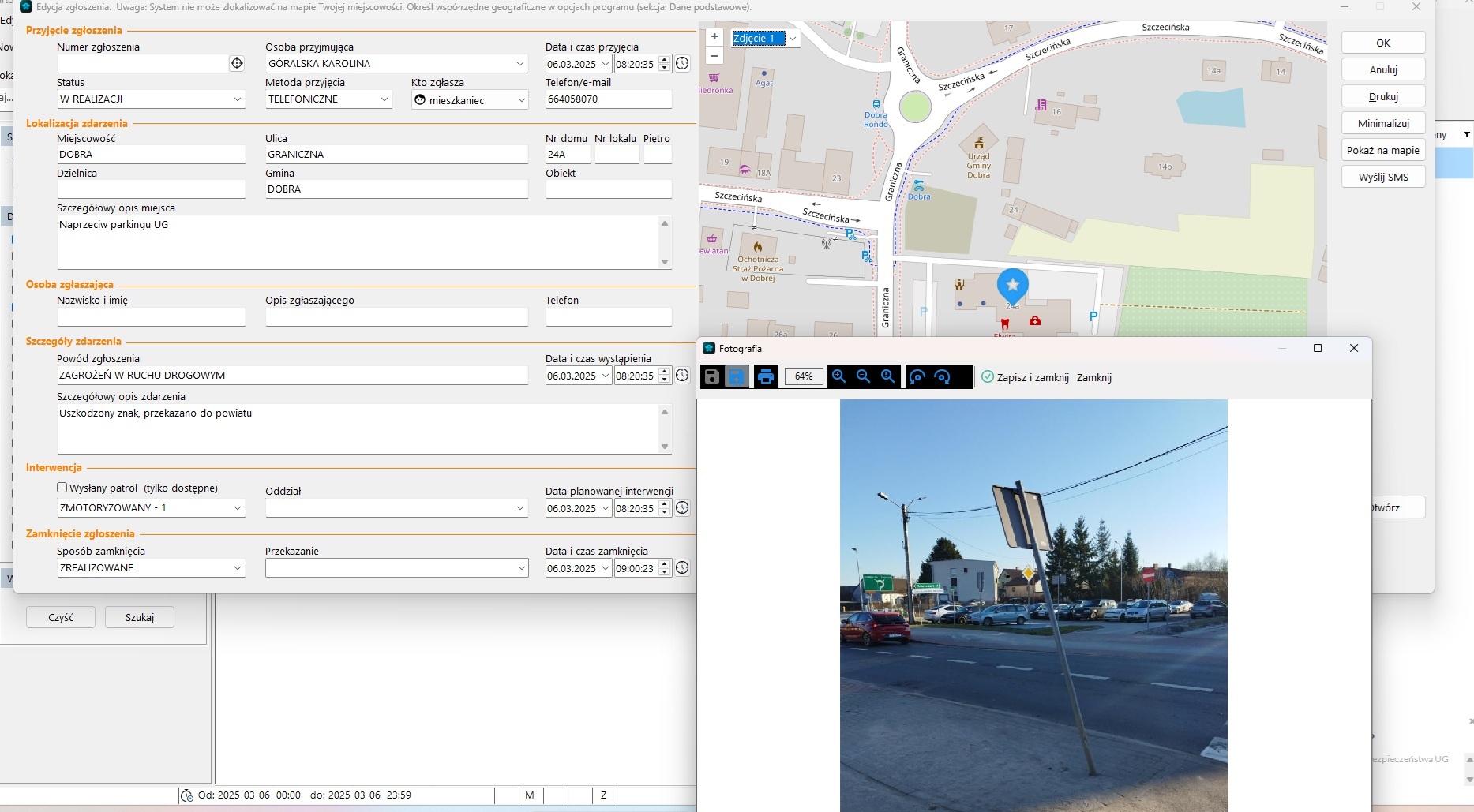
Task: Click the 64% zoom value field
Action: pyautogui.click(x=804, y=376)
